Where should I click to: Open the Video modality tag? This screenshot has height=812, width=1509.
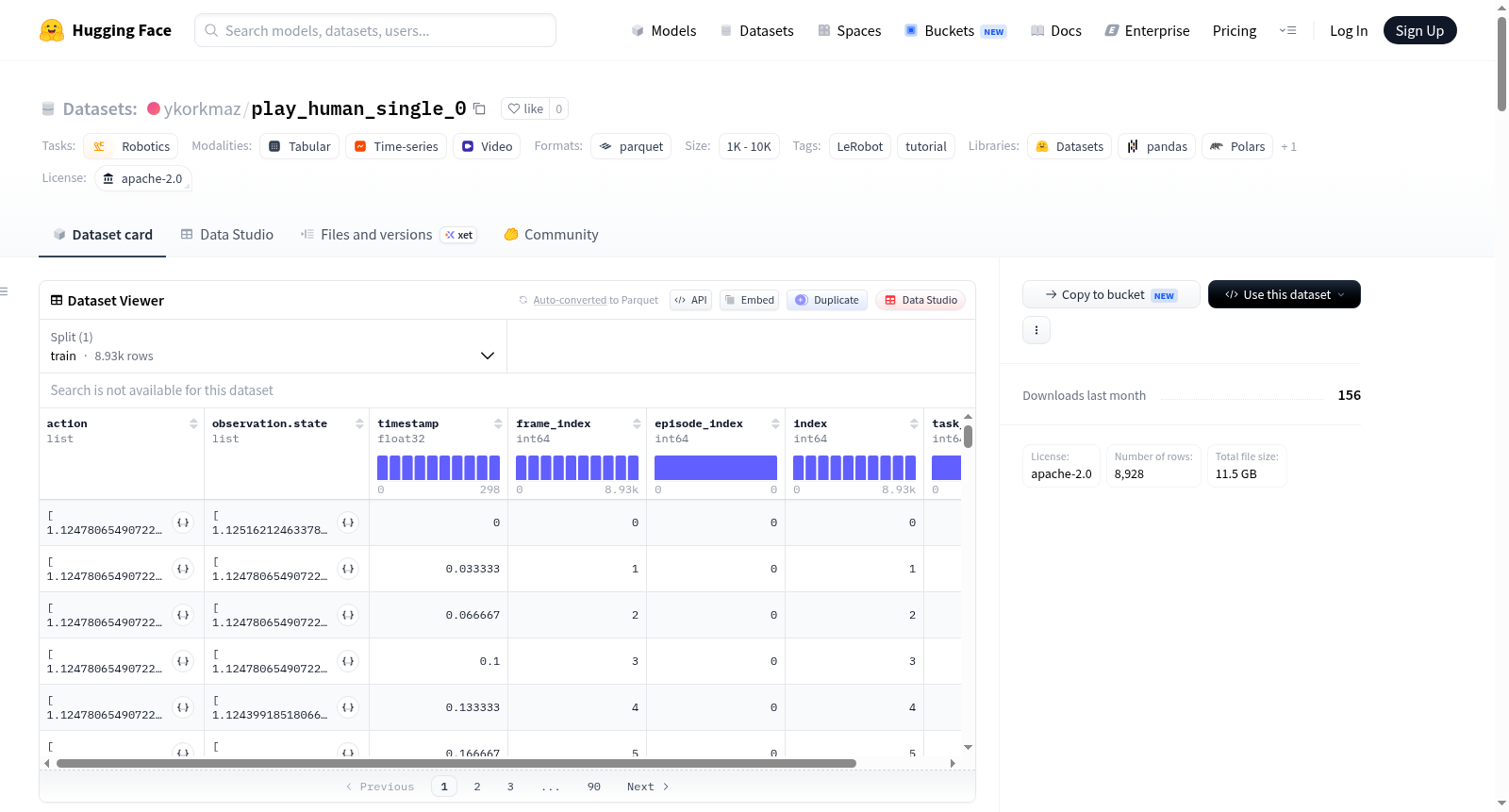[x=487, y=146]
